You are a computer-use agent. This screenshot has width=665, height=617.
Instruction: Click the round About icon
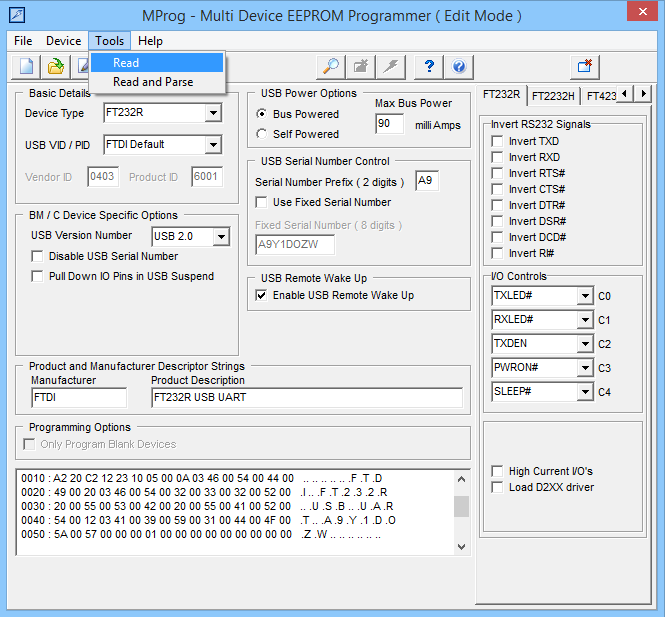coord(459,67)
